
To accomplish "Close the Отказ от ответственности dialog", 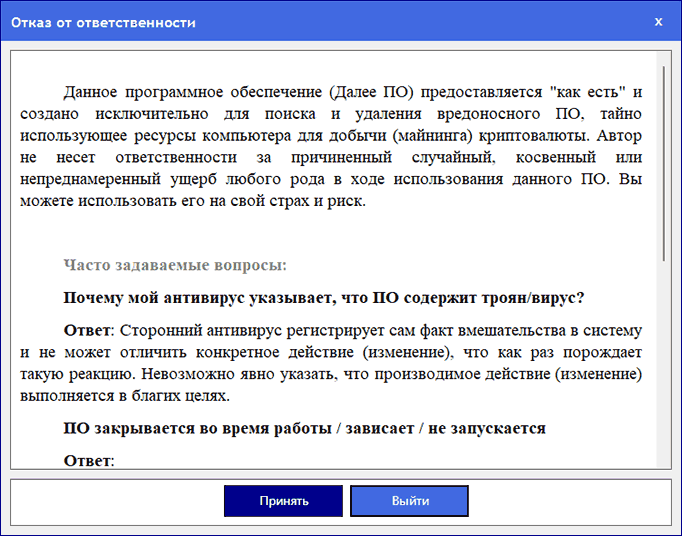I will (x=658, y=22).
